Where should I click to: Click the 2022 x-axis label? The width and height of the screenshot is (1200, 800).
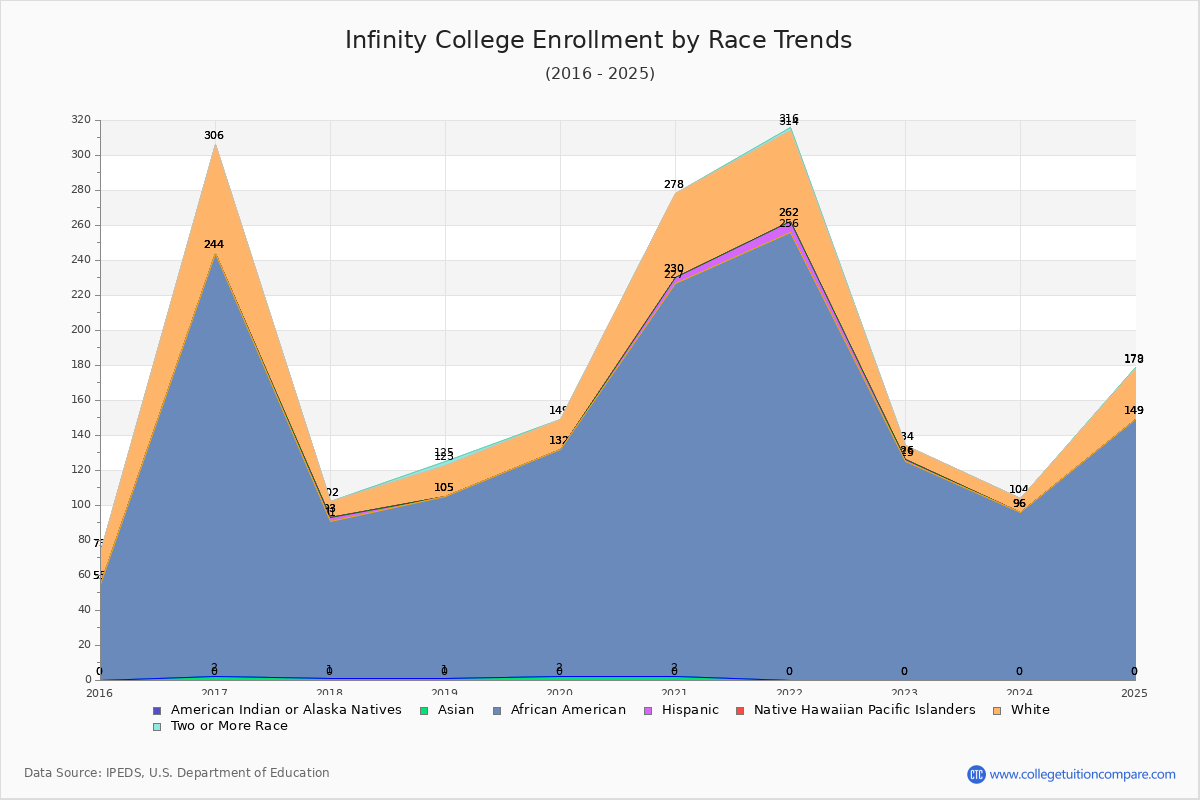(789, 693)
